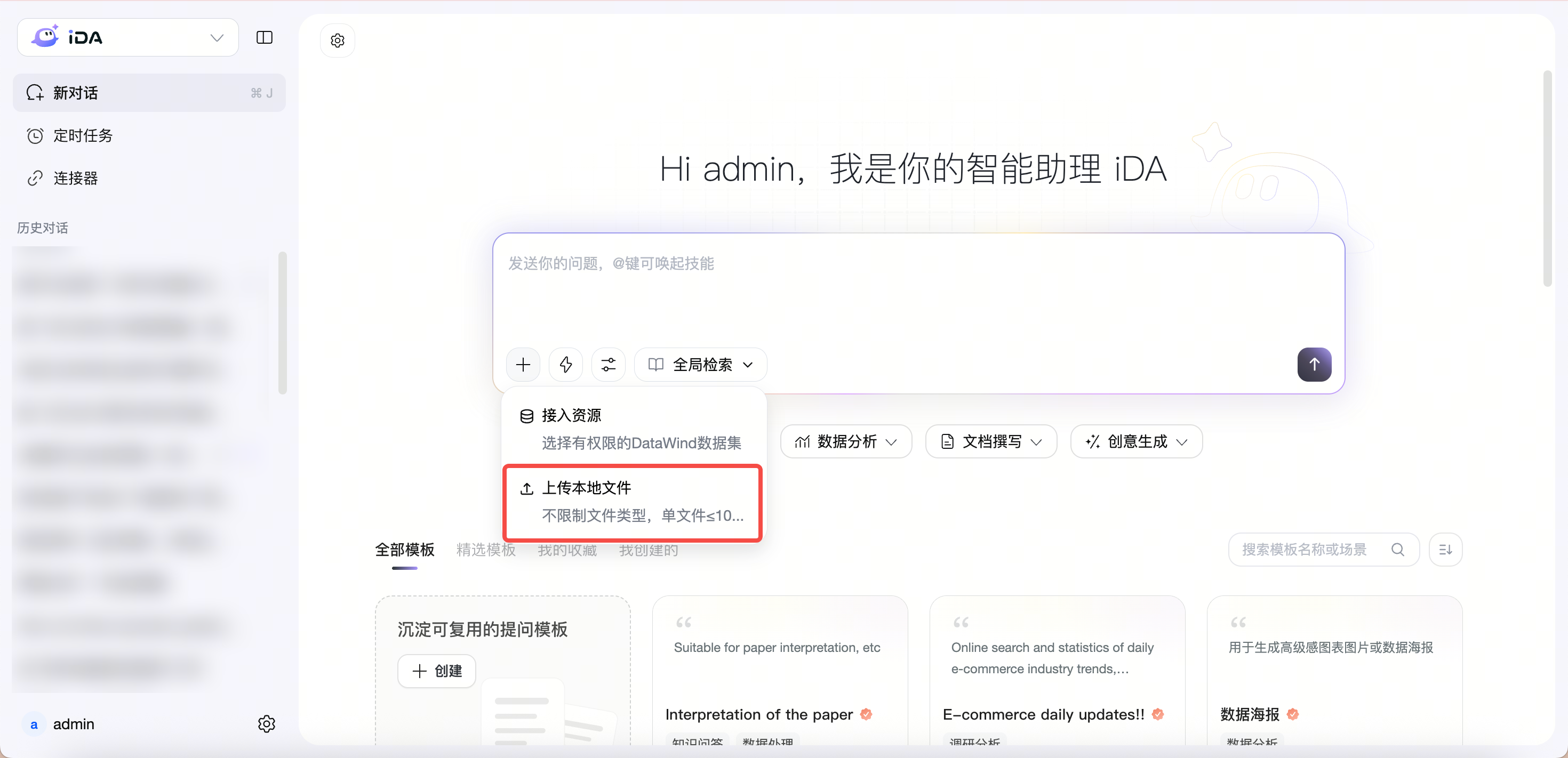The image size is (1568, 758).
Task: Click the iDA logo icon
Action: pos(46,36)
